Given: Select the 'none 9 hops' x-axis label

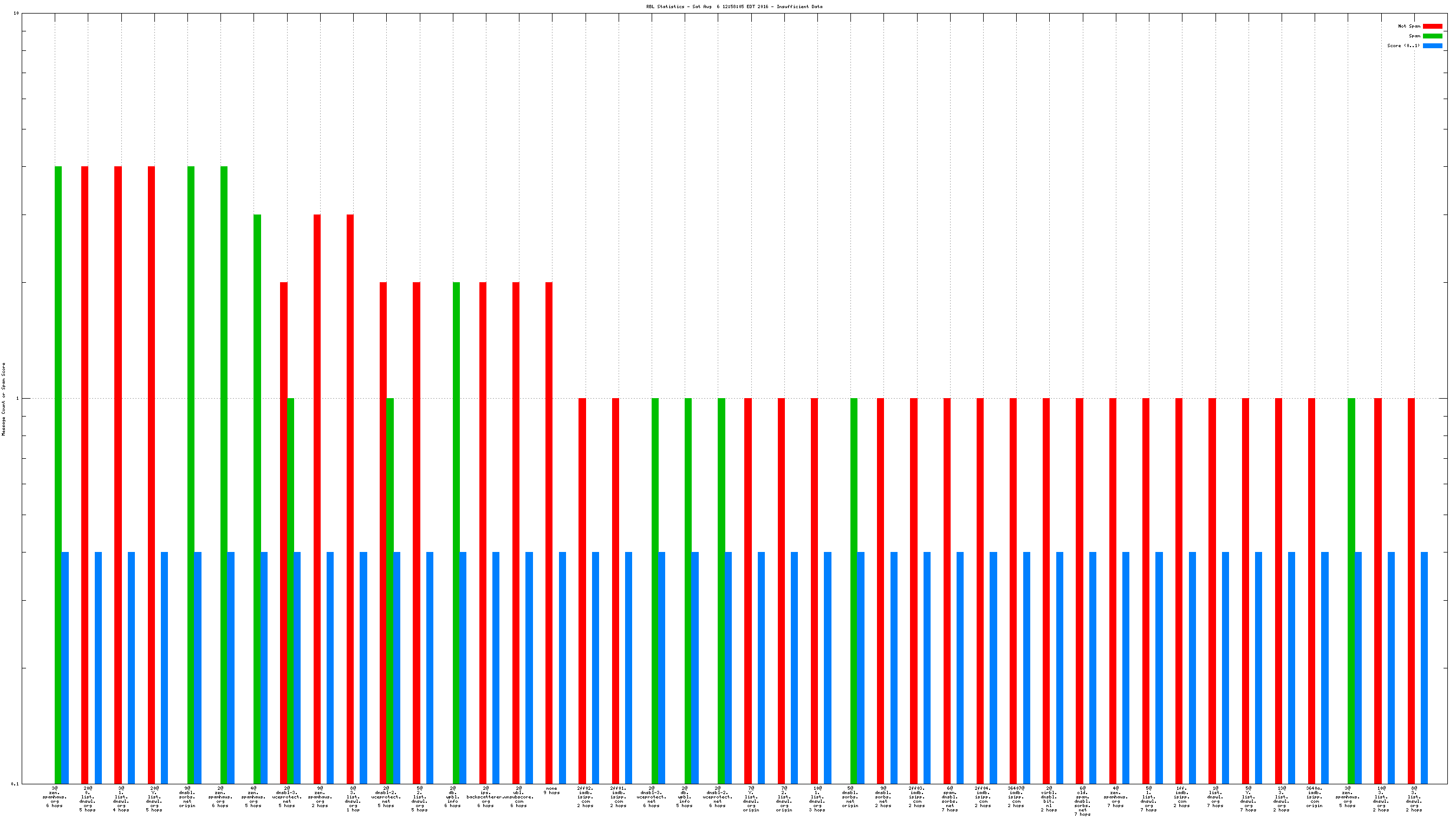Looking at the screenshot, I should pyautogui.click(x=551, y=790).
